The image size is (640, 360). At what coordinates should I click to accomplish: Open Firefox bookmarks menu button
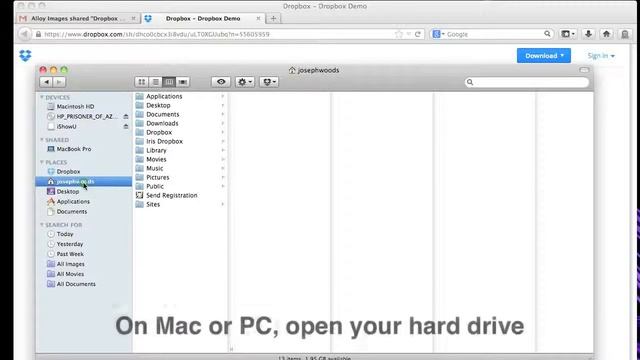point(568,34)
